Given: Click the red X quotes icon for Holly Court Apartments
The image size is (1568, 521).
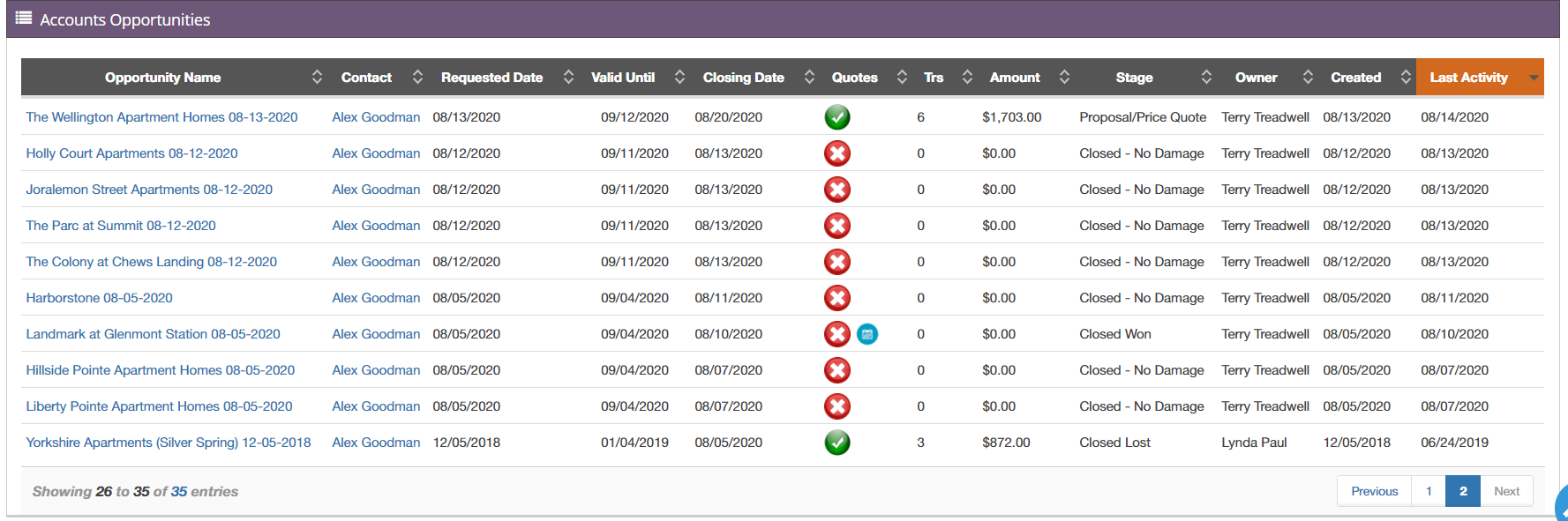Looking at the screenshot, I should point(837,153).
